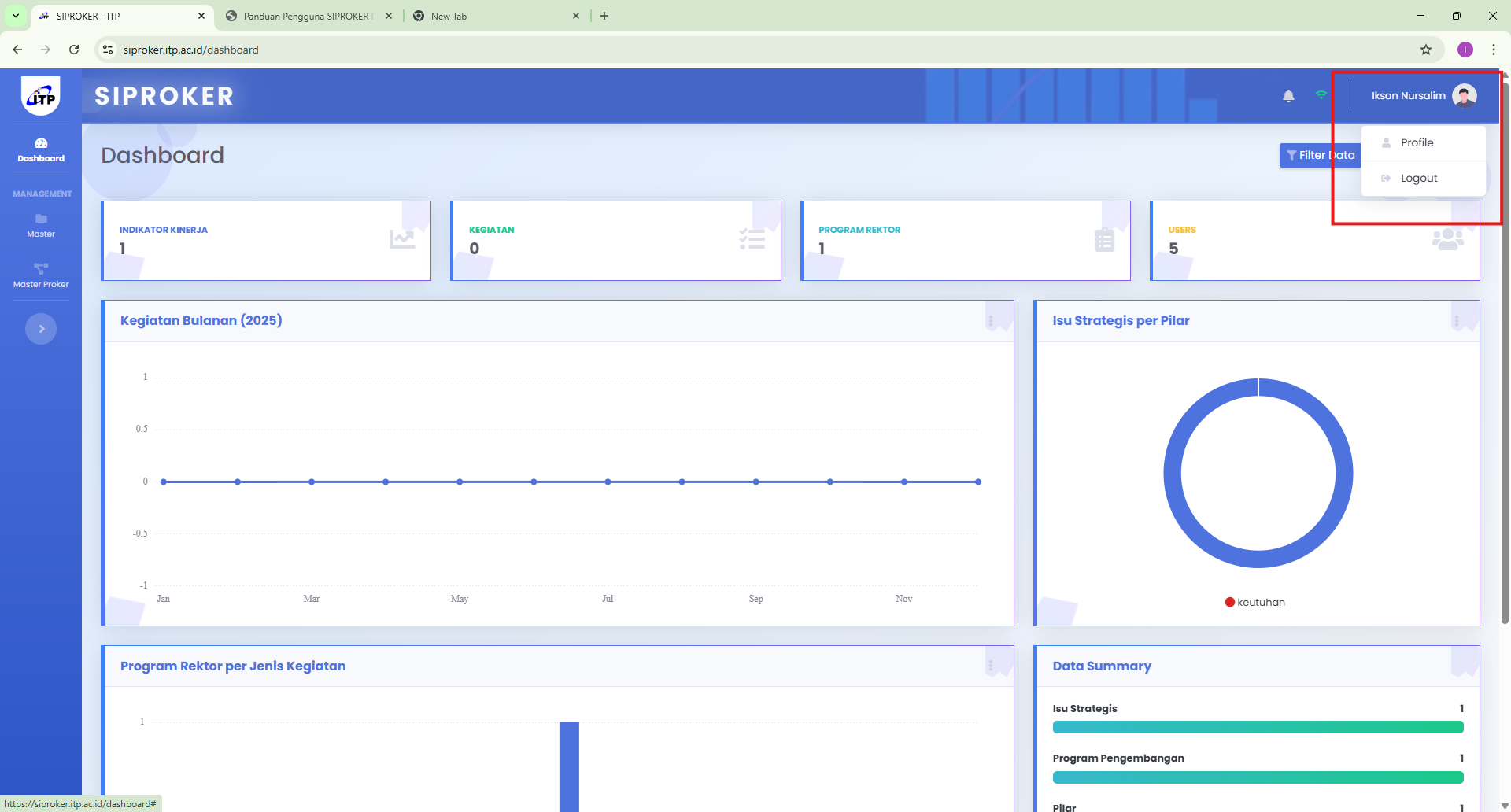Choose Logout from the account menu
Viewport: 1511px width, 812px height.
pos(1419,178)
